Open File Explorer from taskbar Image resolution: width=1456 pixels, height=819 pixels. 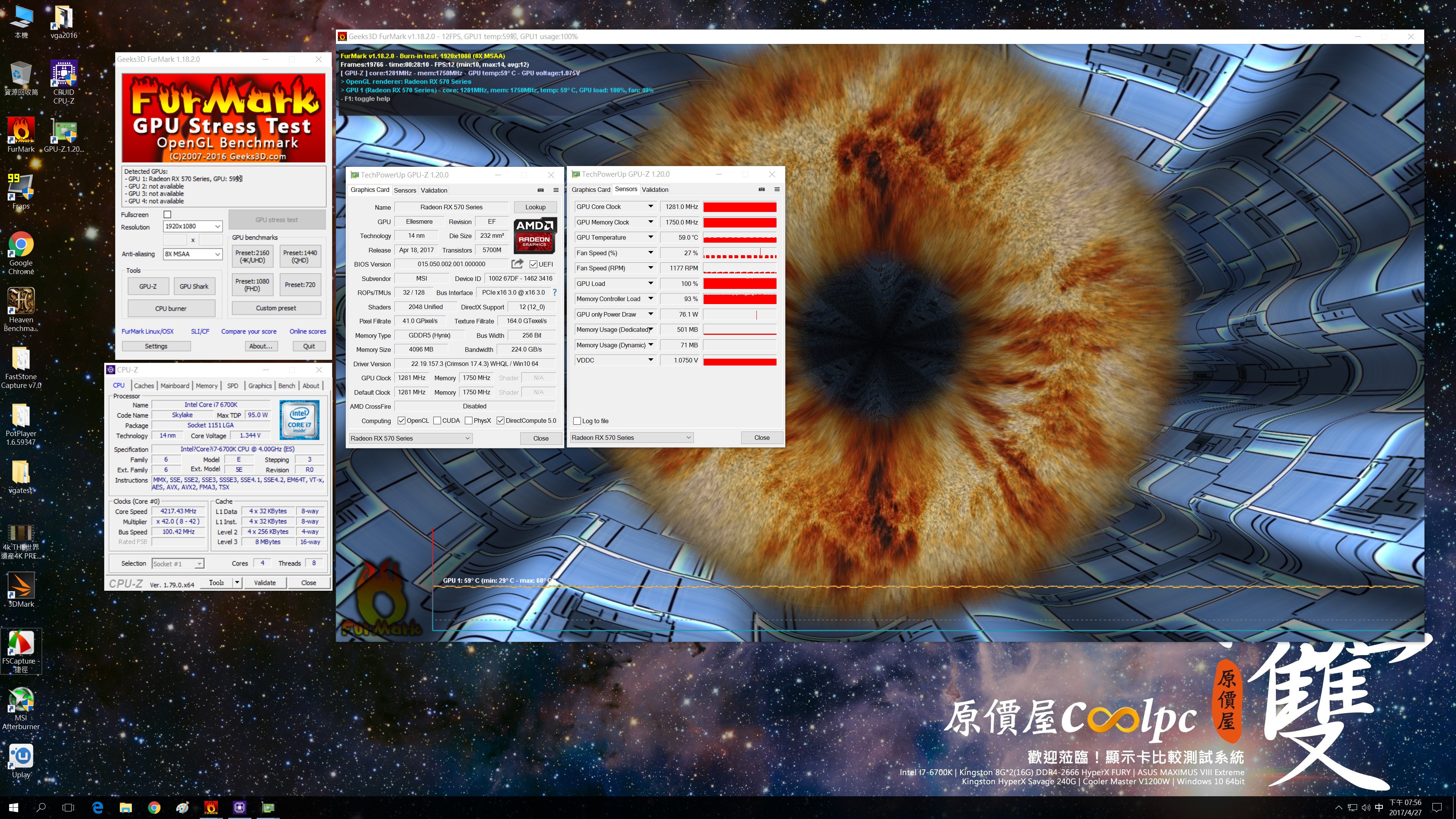(x=126, y=808)
